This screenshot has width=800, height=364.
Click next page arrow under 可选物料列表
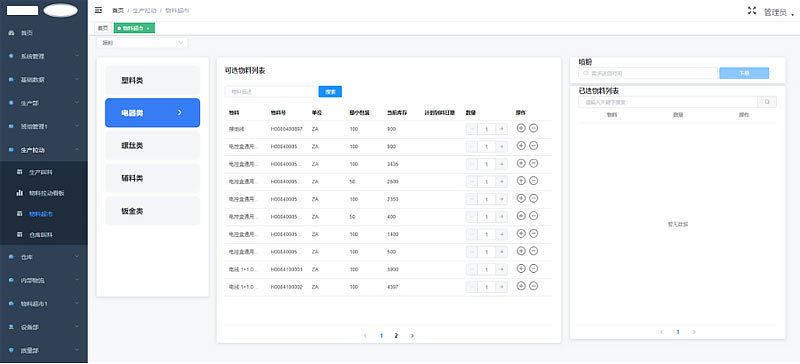coord(412,335)
